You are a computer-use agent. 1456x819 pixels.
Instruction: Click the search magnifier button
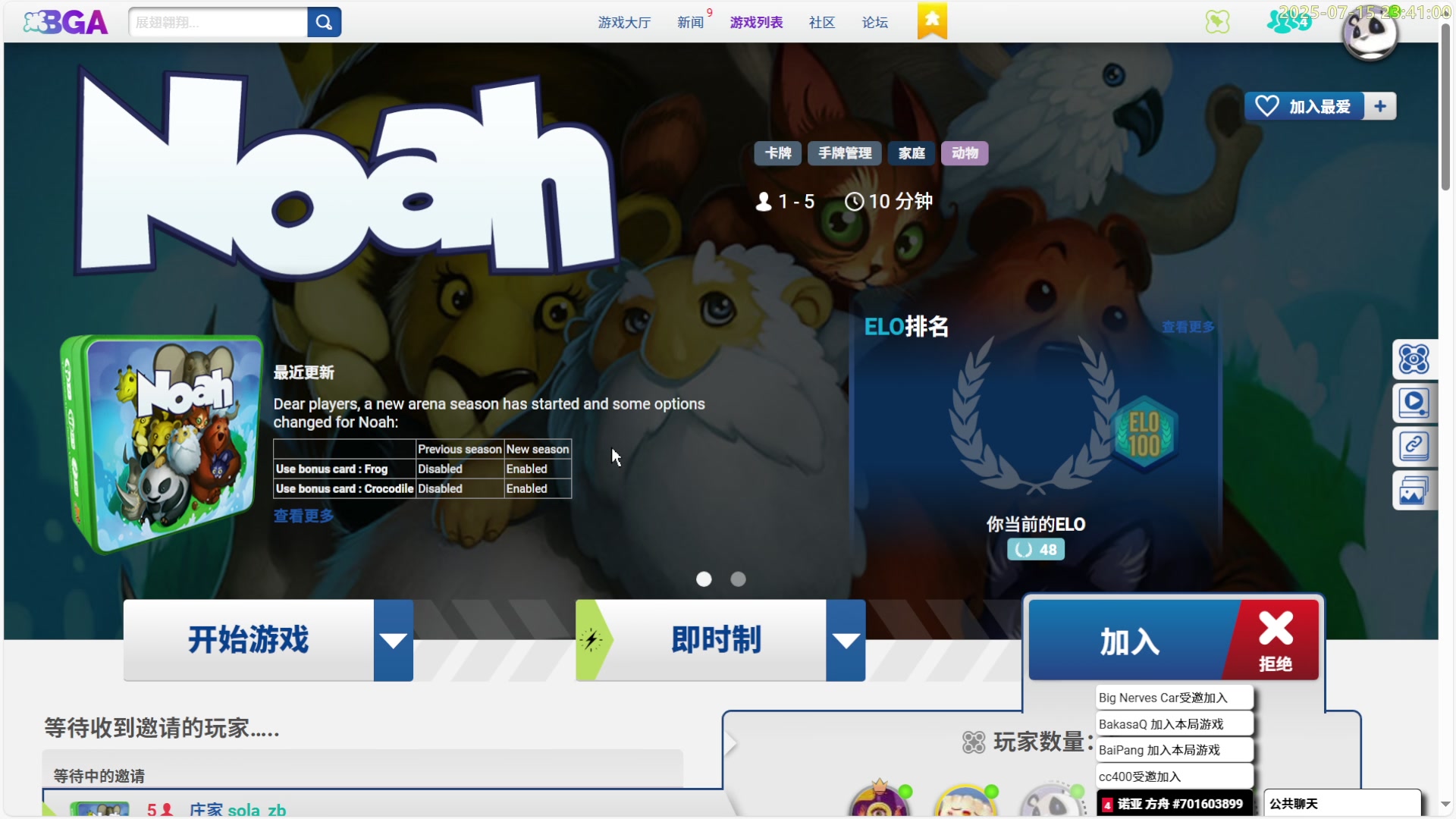click(x=324, y=22)
